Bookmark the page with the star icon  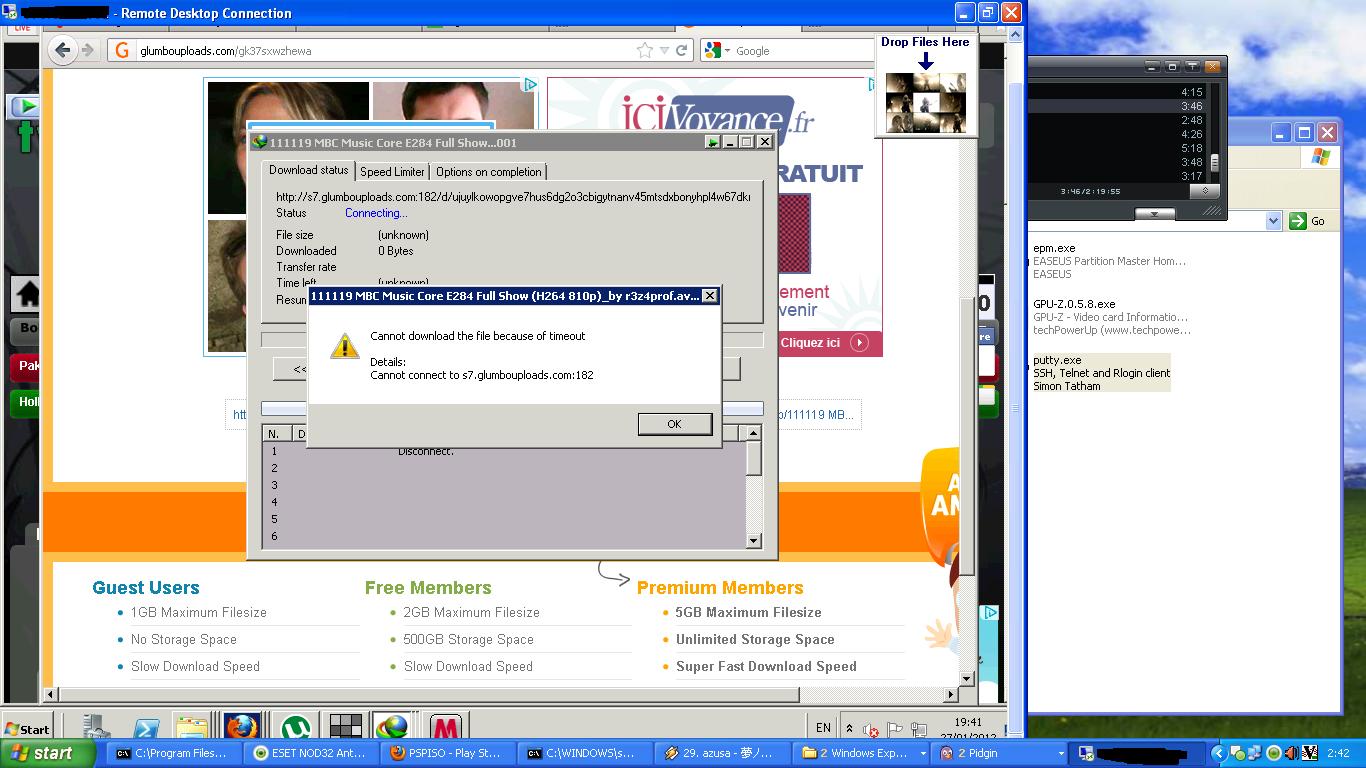pos(645,50)
